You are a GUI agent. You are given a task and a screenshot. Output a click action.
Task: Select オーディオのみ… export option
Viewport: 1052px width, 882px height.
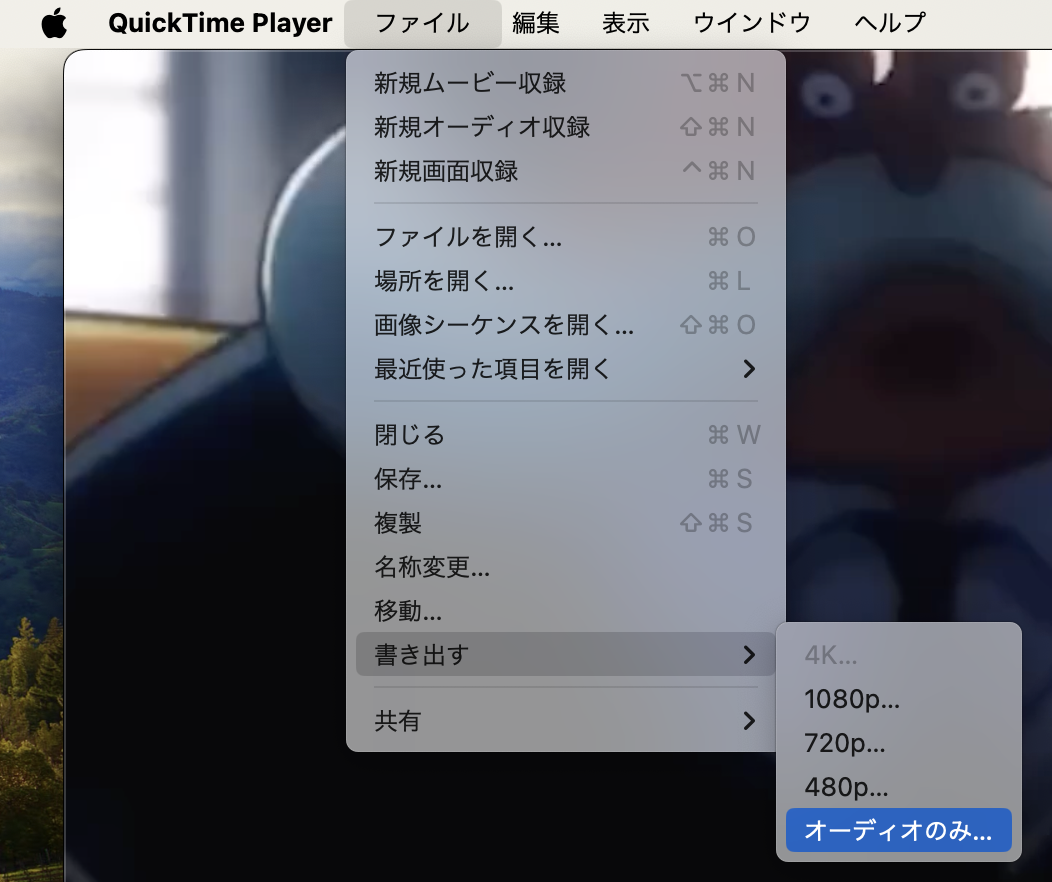(x=898, y=830)
